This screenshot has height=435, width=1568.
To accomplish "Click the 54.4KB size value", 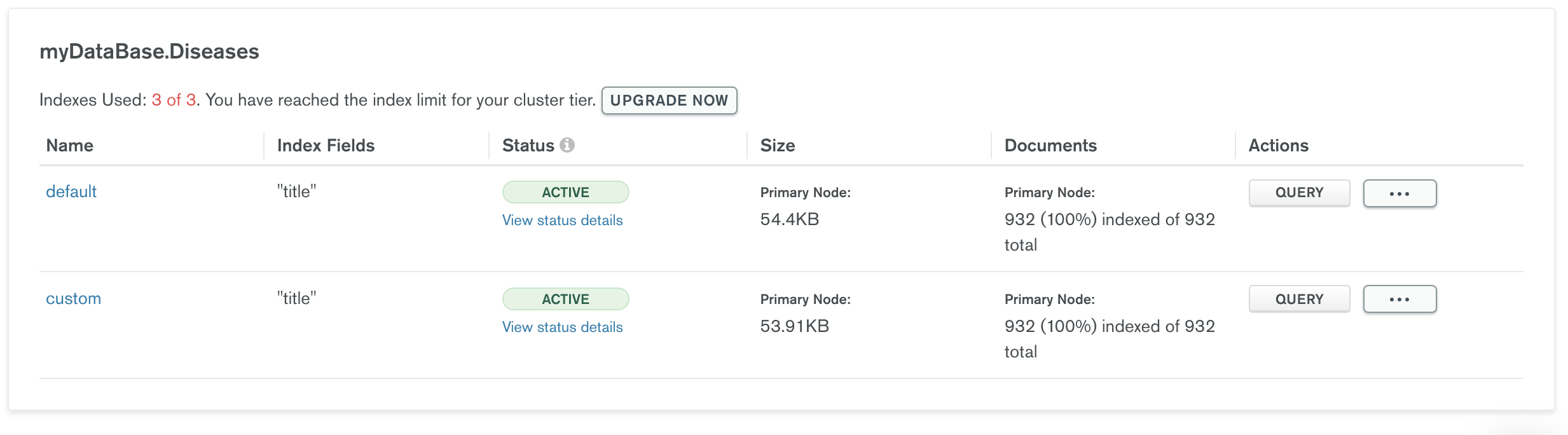I will (x=789, y=219).
